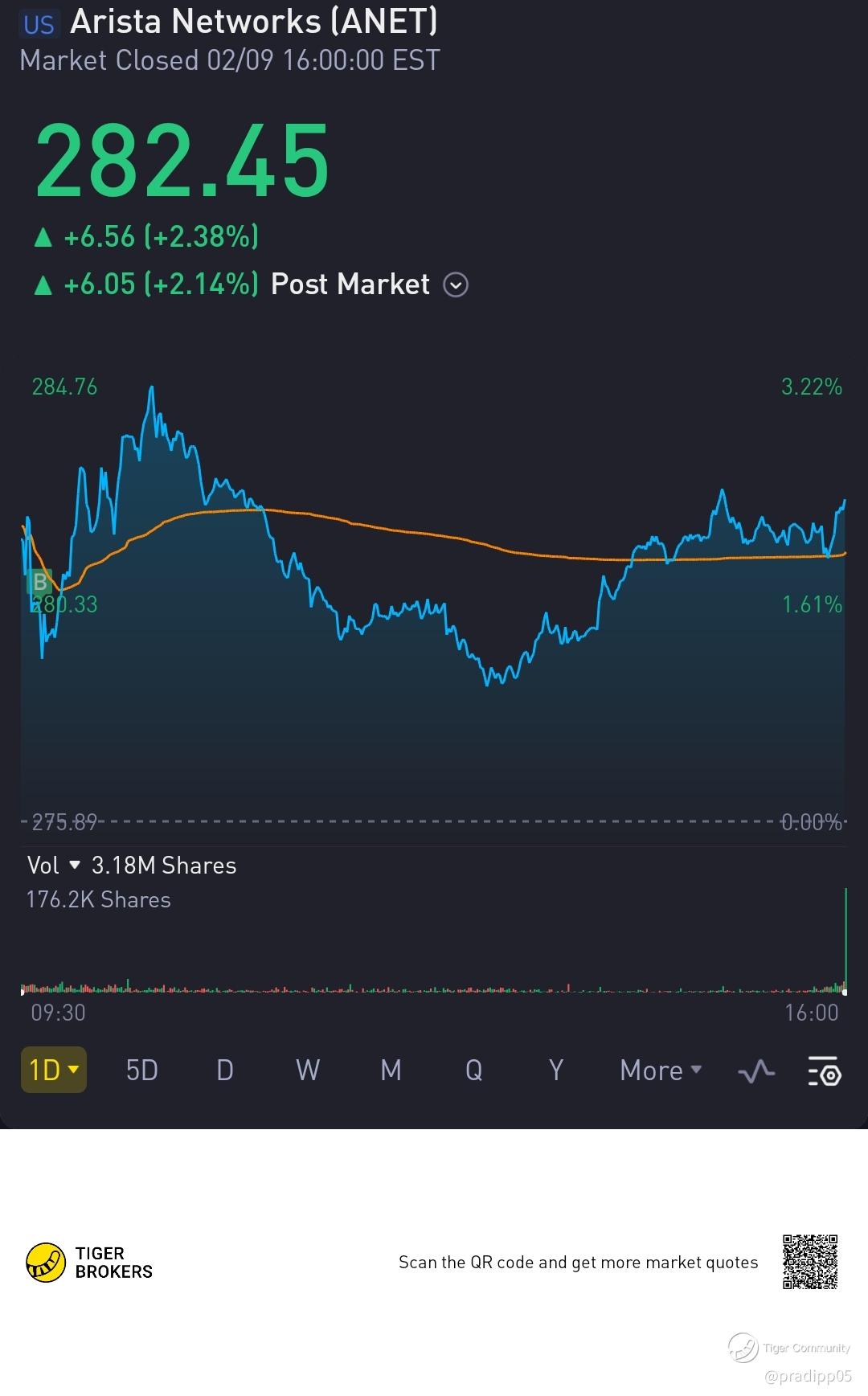868x1396 pixels.
Task: Expand the Post Market chevron
Action: coord(456,285)
